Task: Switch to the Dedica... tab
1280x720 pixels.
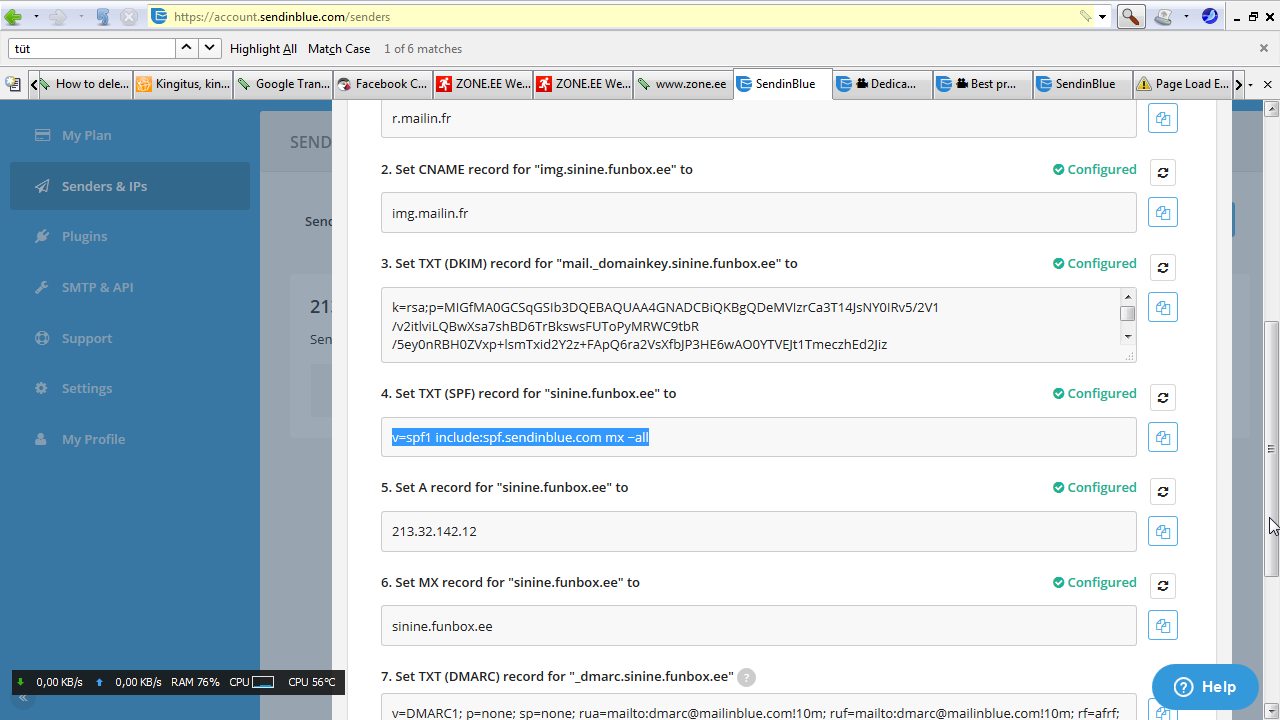Action: point(882,84)
